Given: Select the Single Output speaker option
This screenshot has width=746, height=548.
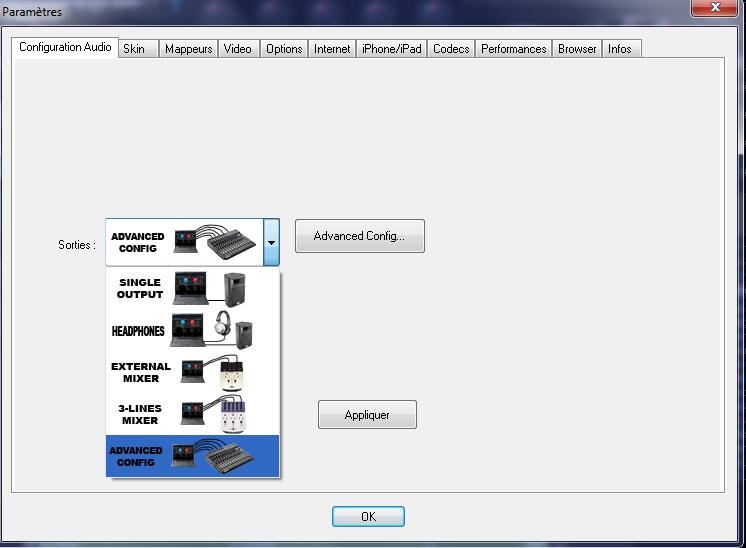Looking at the screenshot, I should tap(192, 289).
